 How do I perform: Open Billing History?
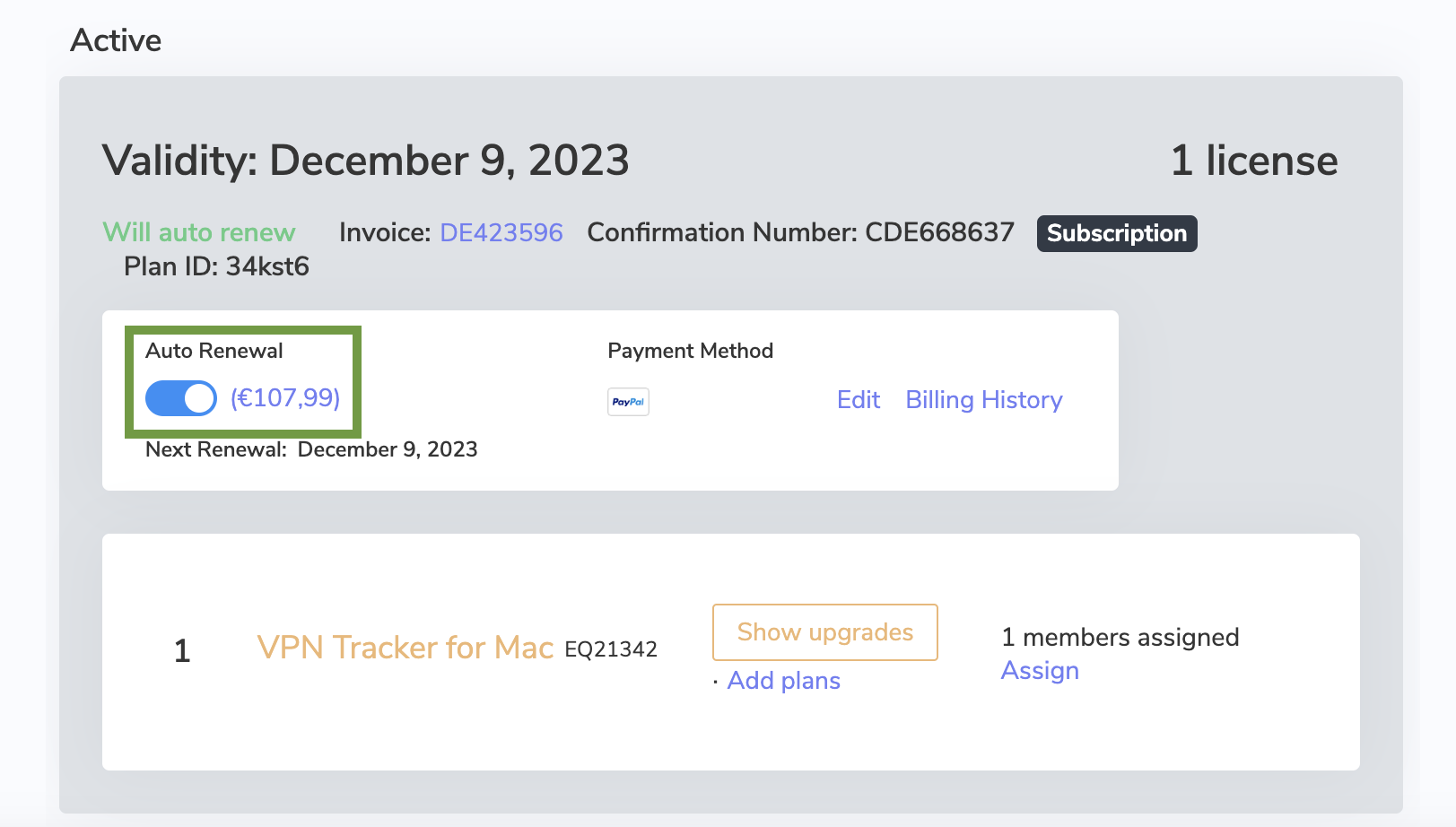983,400
